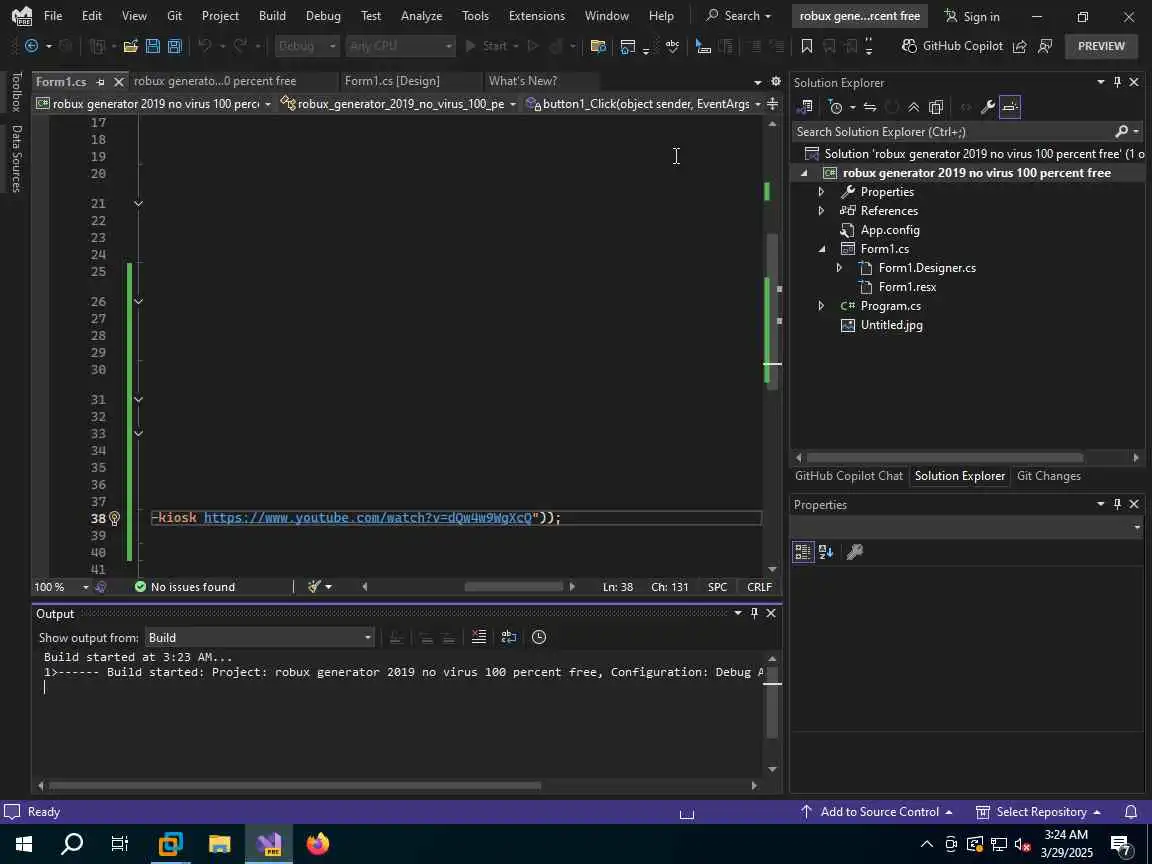Switch to GitHub Copilot Chat tab
This screenshot has width=1152, height=864.
click(849, 476)
